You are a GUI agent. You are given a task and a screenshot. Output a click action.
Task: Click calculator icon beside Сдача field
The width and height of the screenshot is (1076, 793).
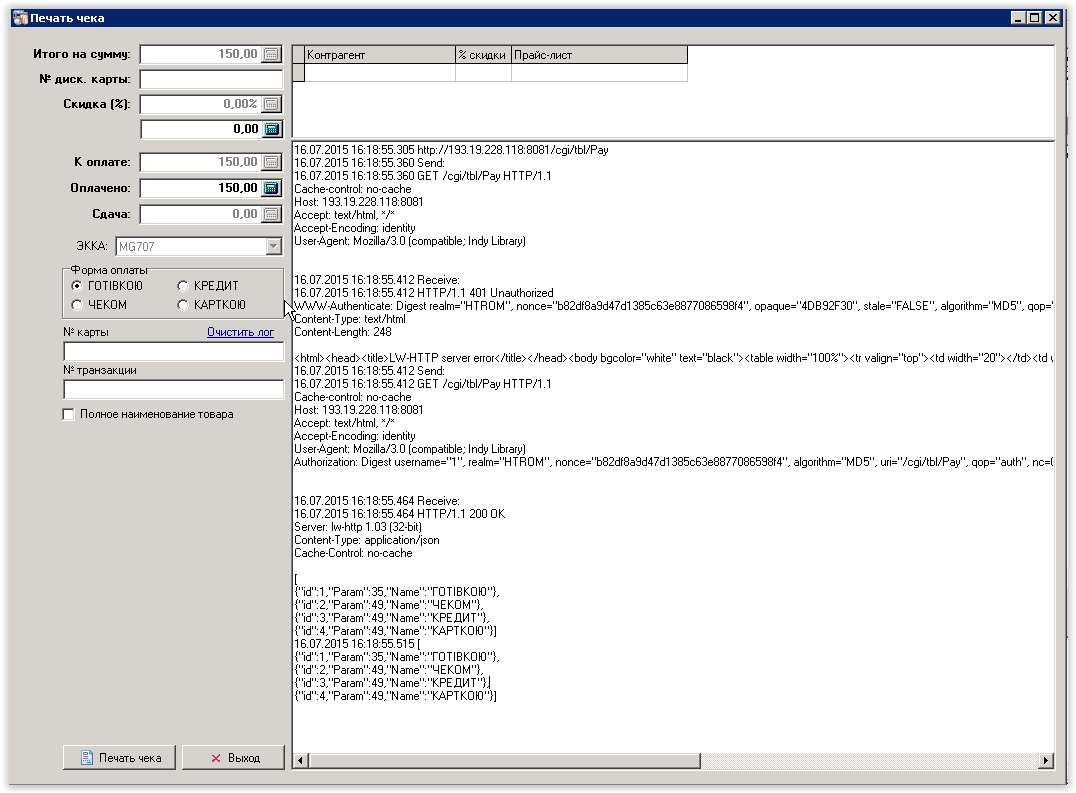pos(272,214)
